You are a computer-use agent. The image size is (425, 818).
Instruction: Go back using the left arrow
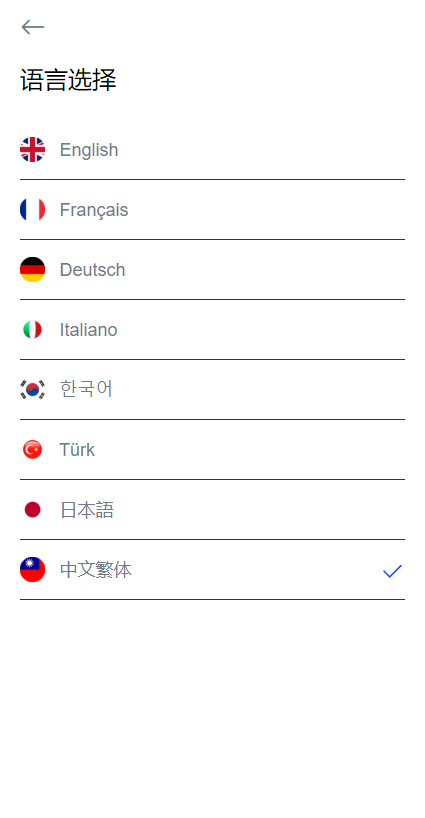32,27
